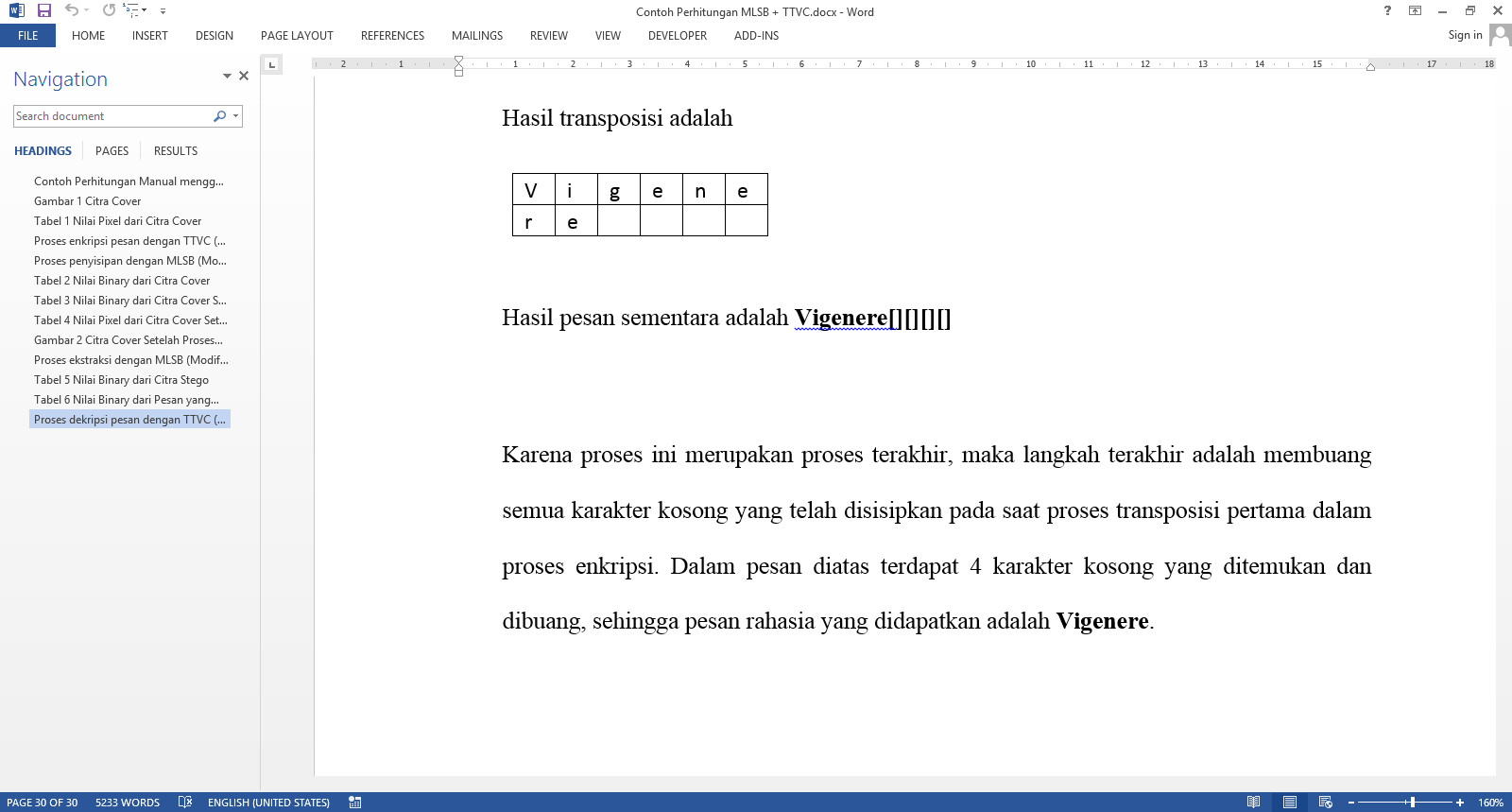Expand the Navigation pane task options arrow
1512x812 pixels.
pyautogui.click(x=227, y=76)
